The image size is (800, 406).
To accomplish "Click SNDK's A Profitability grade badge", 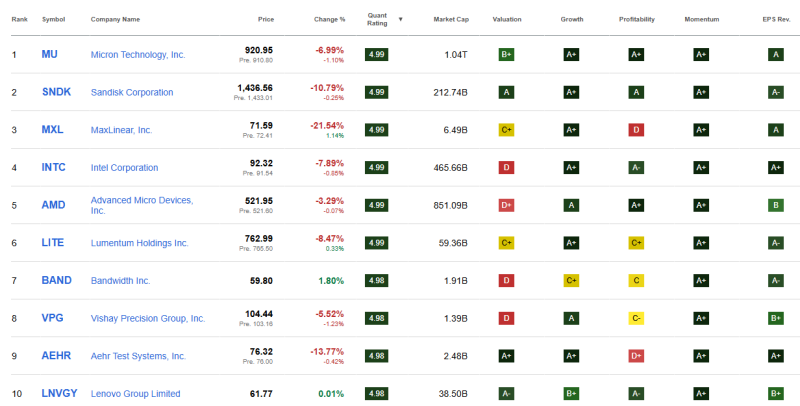I will (636, 92).
